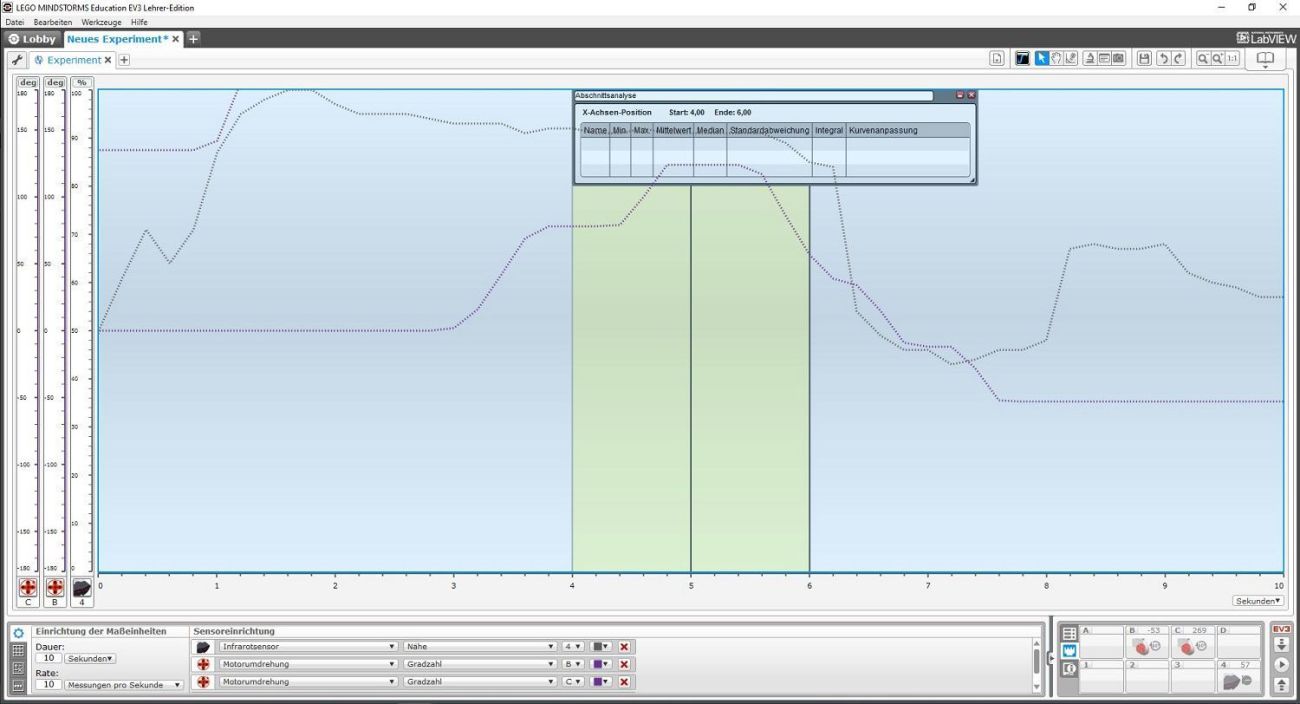Toggle infrared sensor port 4 axis icon

(x=81, y=588)
